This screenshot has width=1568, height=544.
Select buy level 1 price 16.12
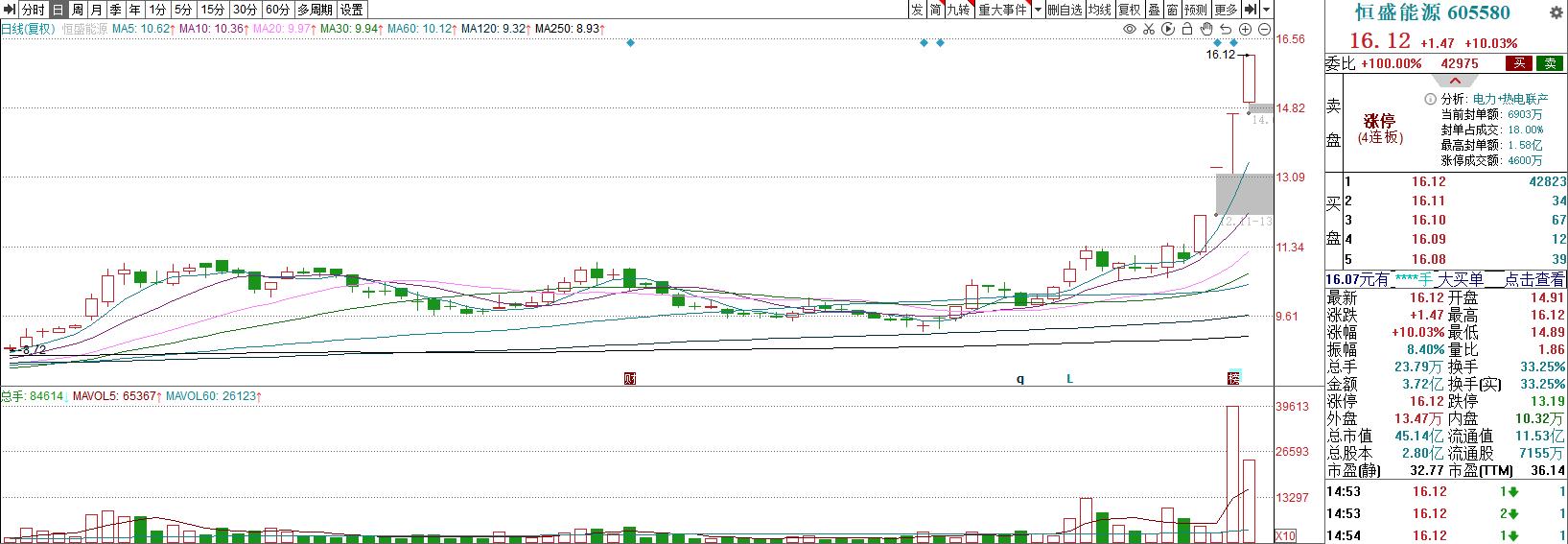click(1428, 181)
